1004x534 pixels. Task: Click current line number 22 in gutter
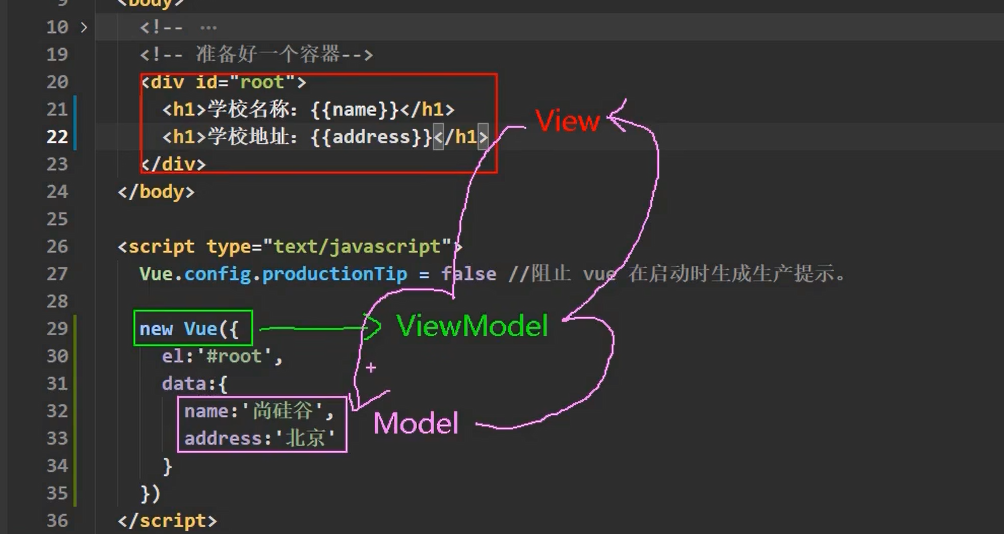point(57,137)
